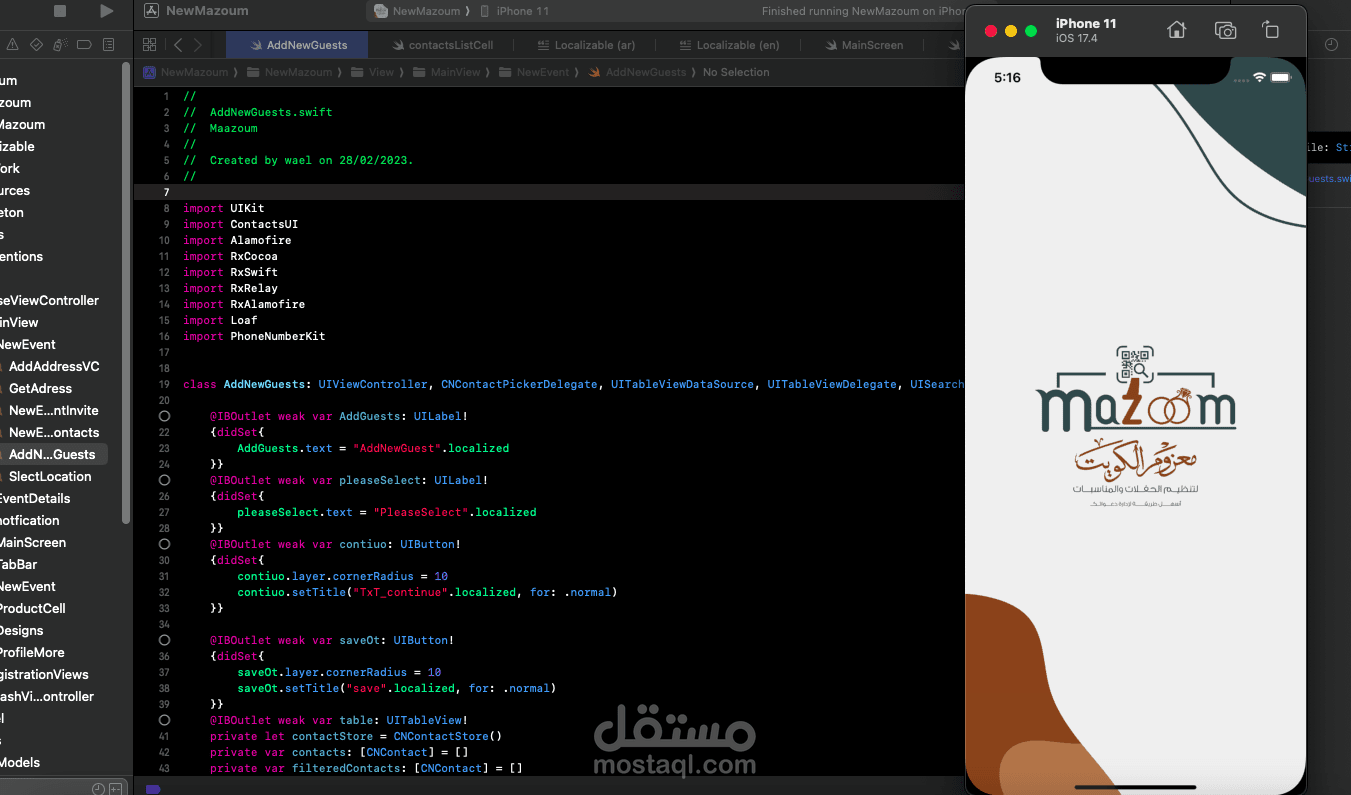This screenshot has width=1351, height=795.
Task: Click the blue breakpoint tag in debug bar
Action: [153, 789]
